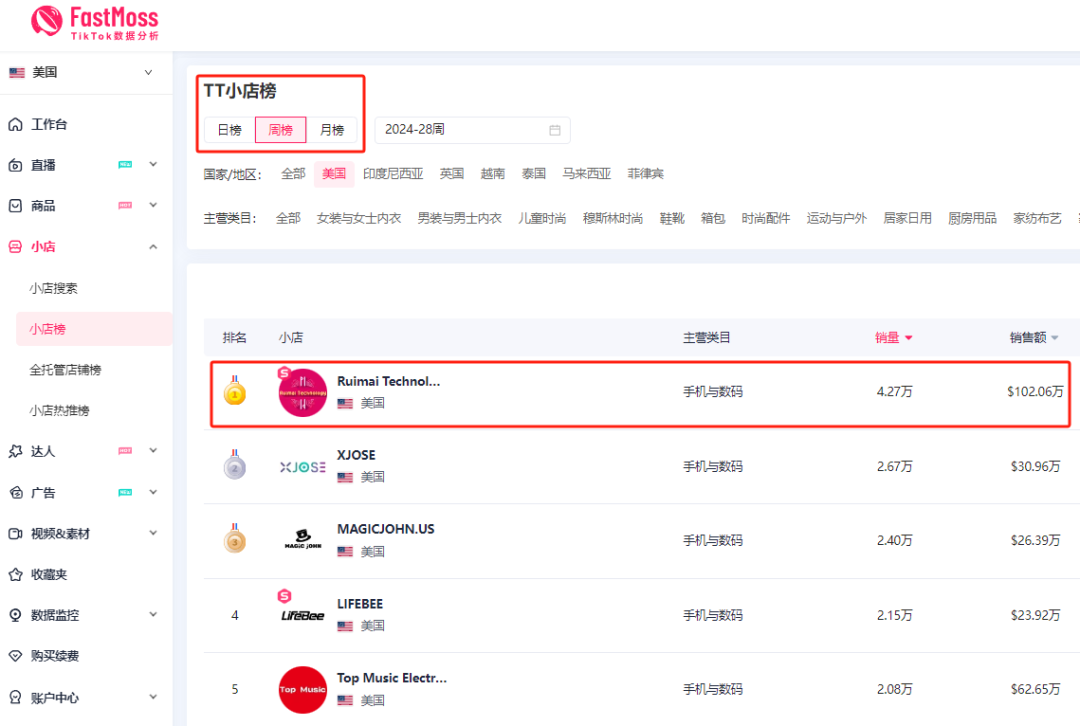
Task: Expand the 商品 menu chevron
Action: pyautogui.click(x=153, y=205)
